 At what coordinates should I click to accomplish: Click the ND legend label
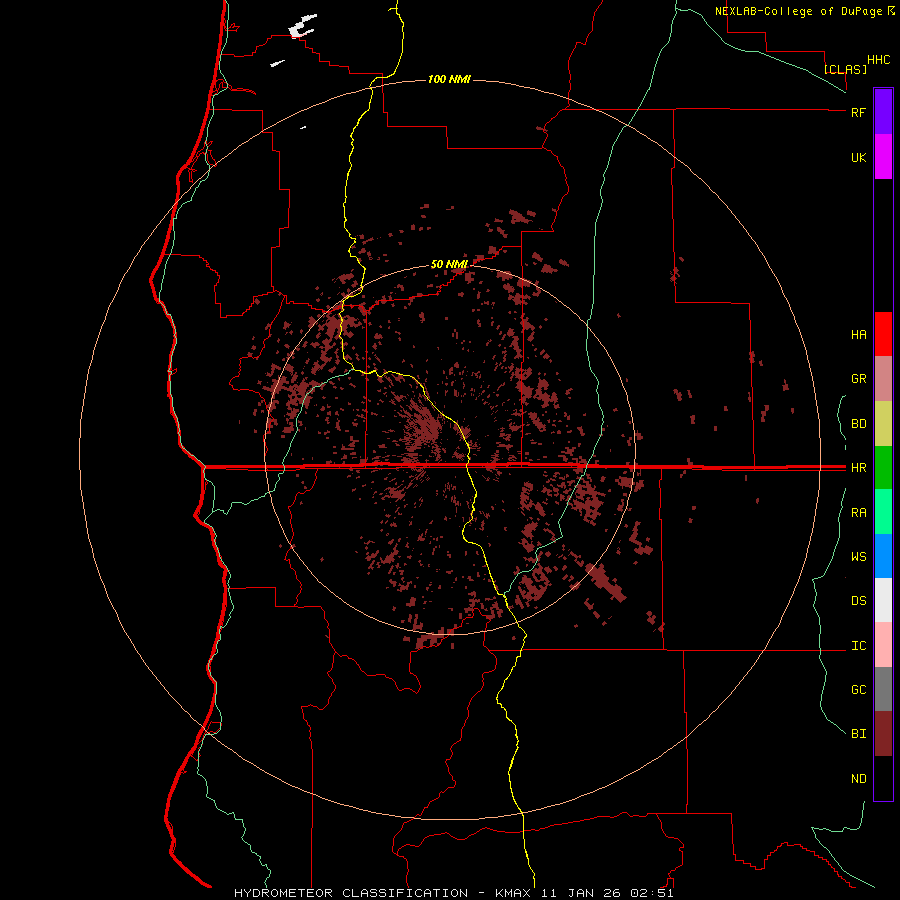(x=858, y=779)
